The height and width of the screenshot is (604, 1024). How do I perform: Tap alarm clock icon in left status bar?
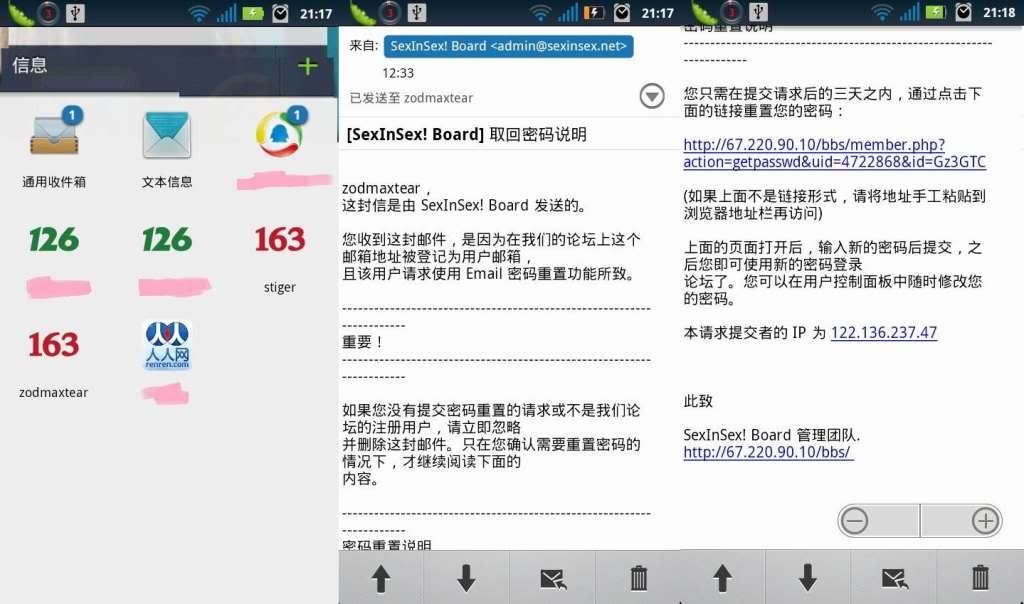click(x=280, y=12)
